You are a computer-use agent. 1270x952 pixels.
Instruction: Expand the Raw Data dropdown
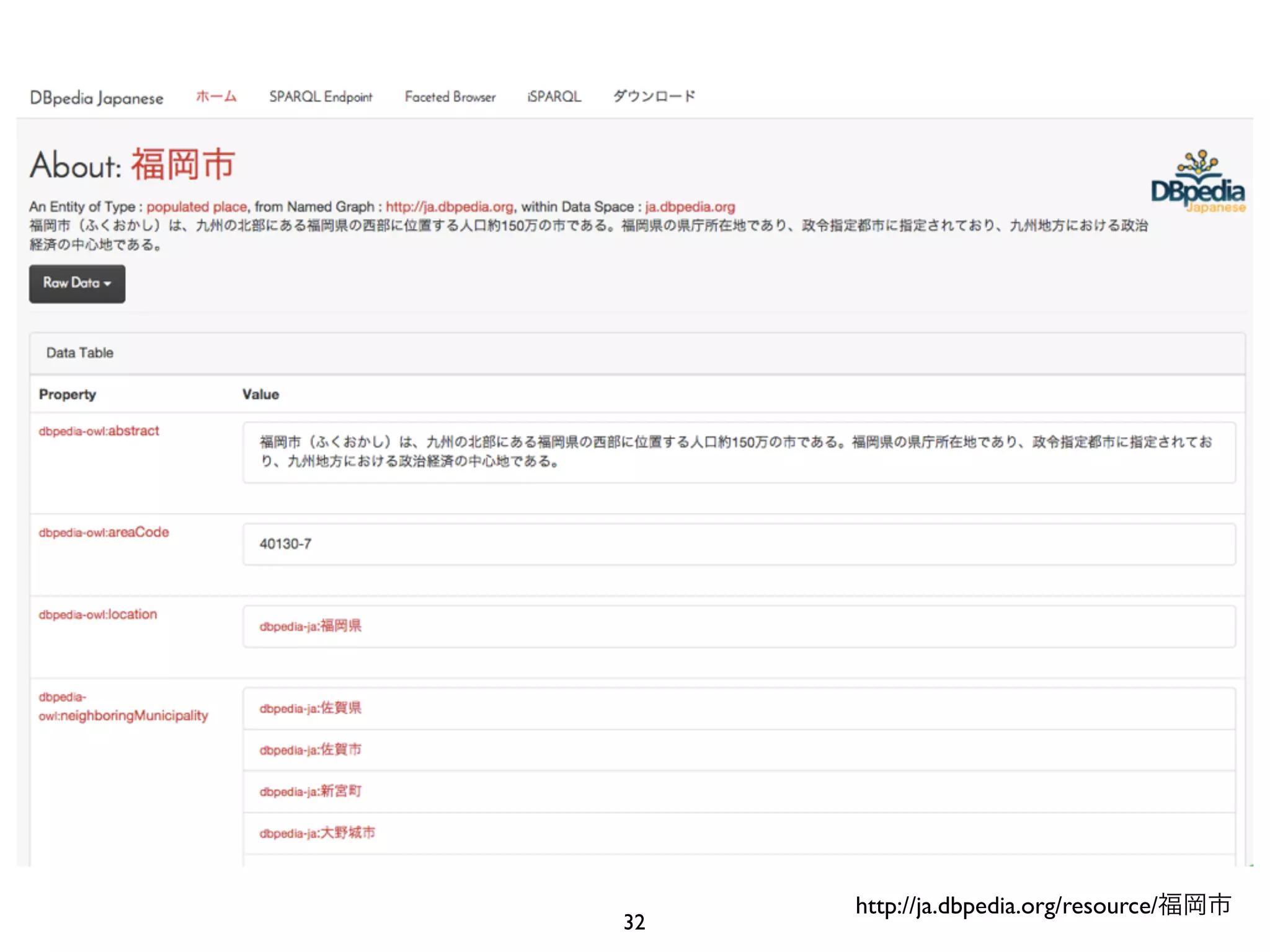77,284
